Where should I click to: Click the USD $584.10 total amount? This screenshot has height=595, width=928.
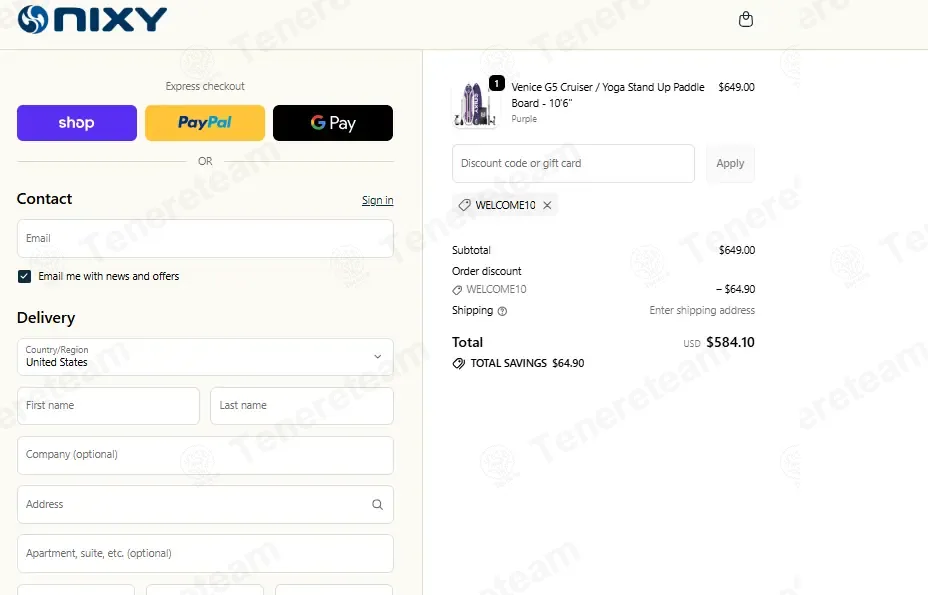click(719, 342)
